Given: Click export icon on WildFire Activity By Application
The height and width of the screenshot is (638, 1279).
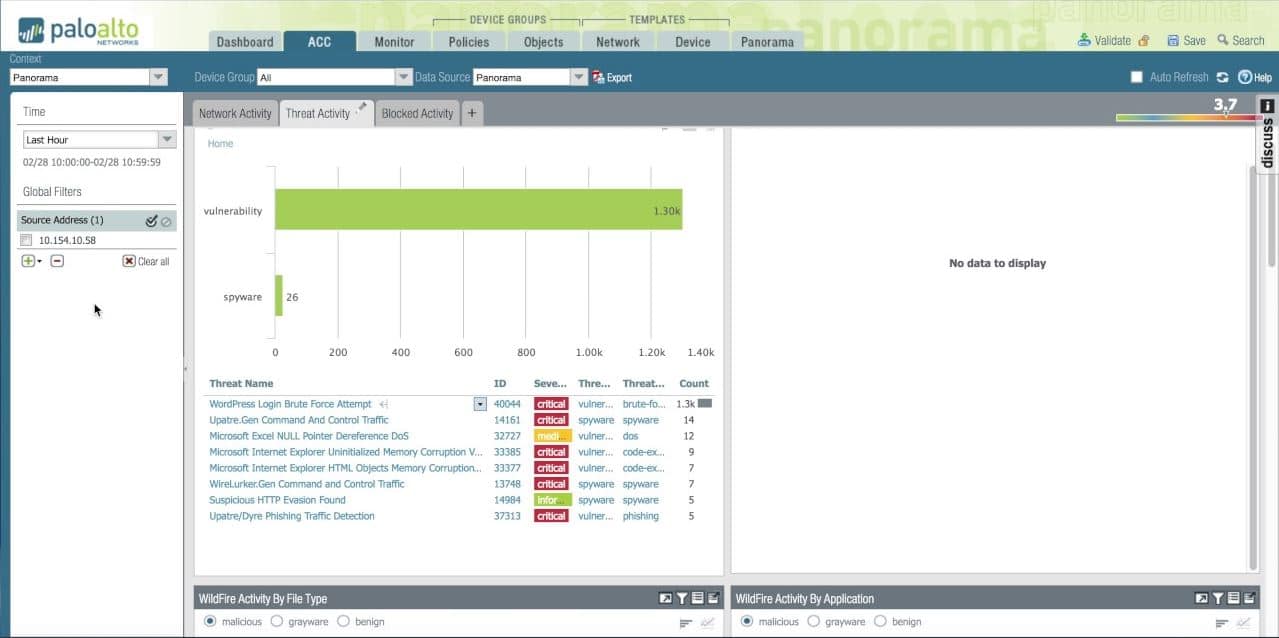Looking at the screenshot, I should [1250, 599].
